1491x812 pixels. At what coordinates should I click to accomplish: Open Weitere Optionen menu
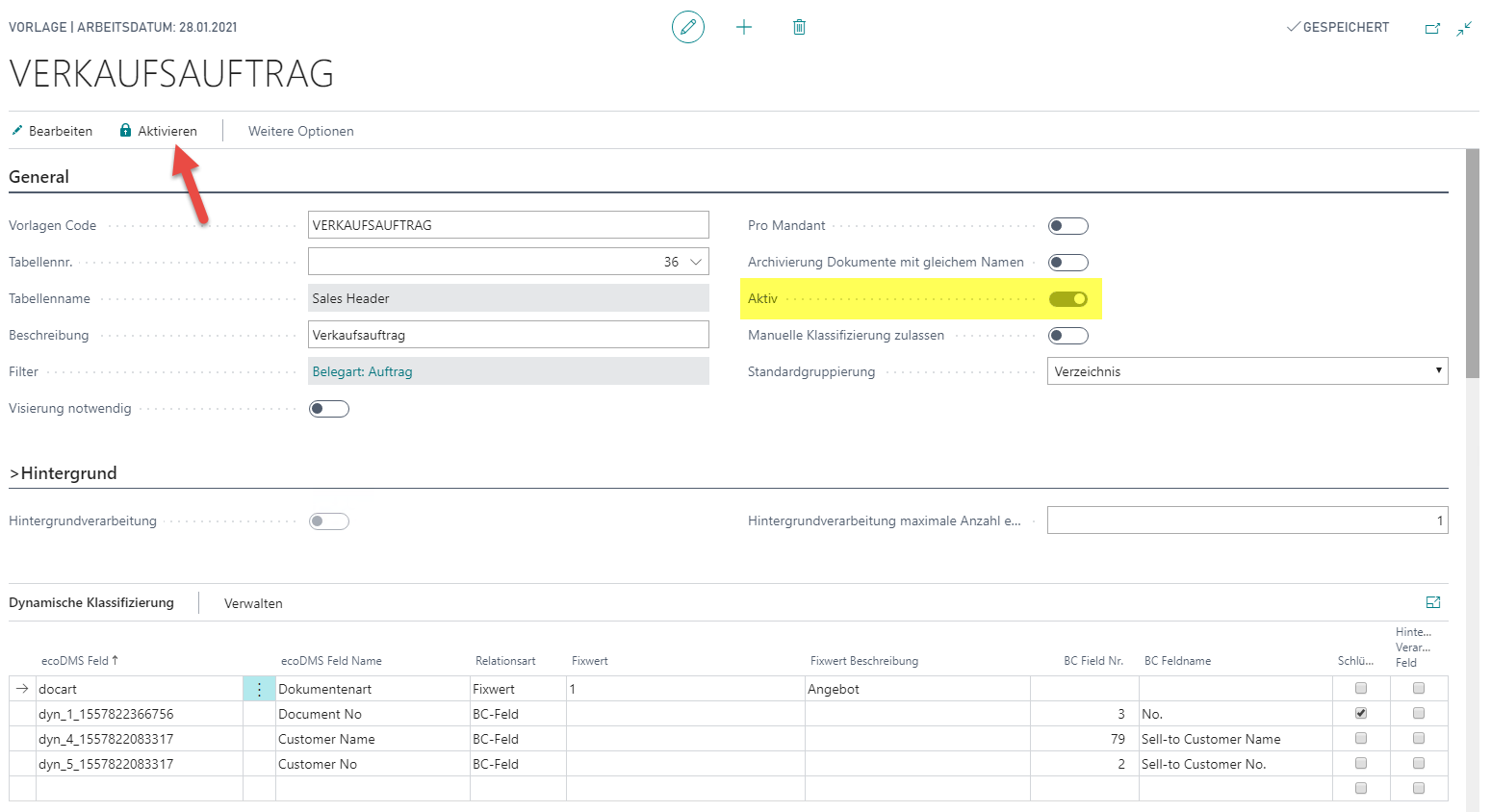[301, 131]
